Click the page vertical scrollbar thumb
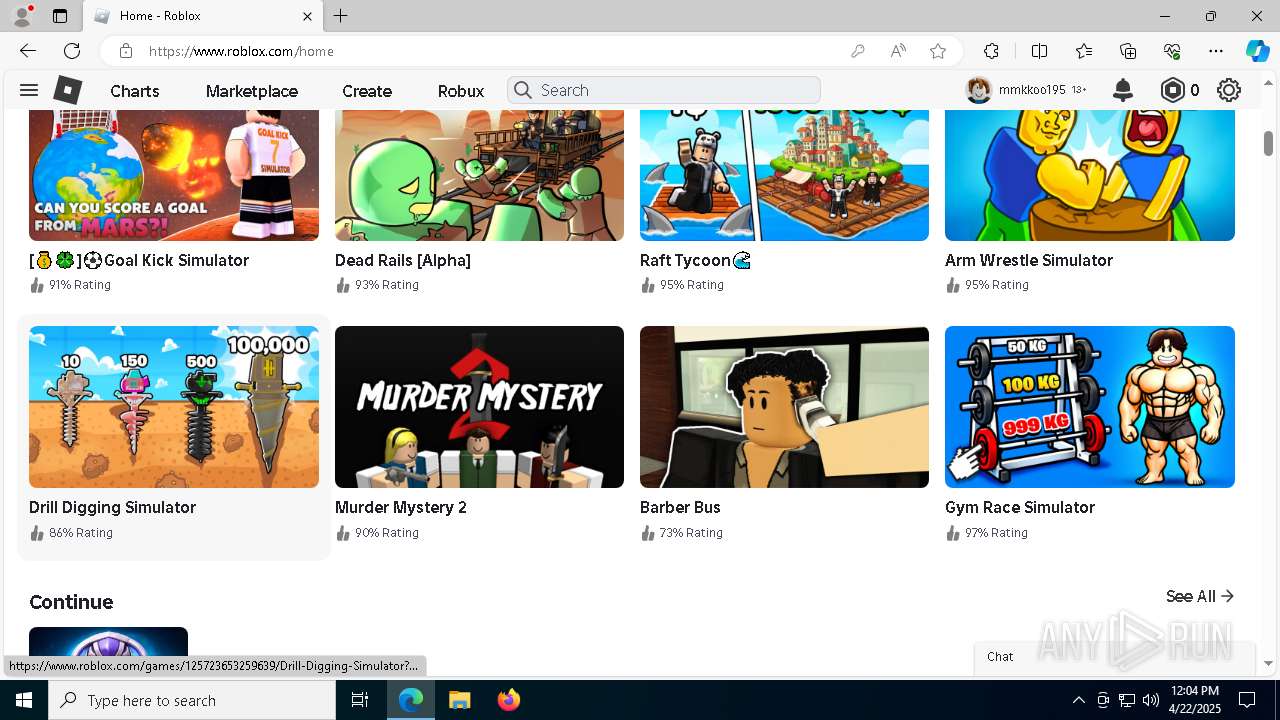Viewport: 1280px width, 720px height. (x=1268, y=143)
